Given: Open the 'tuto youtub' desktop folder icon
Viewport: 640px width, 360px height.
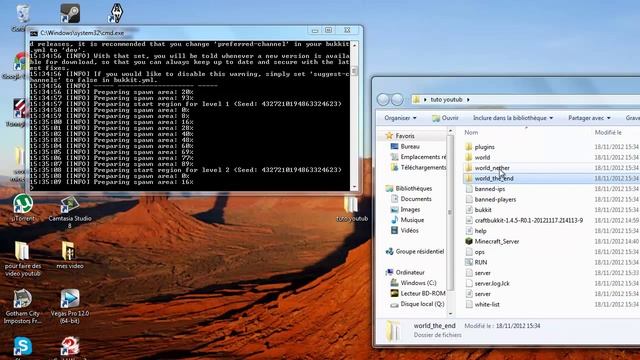Looking at the screenshot, I should pyautogui.click(x=352, y=209).
